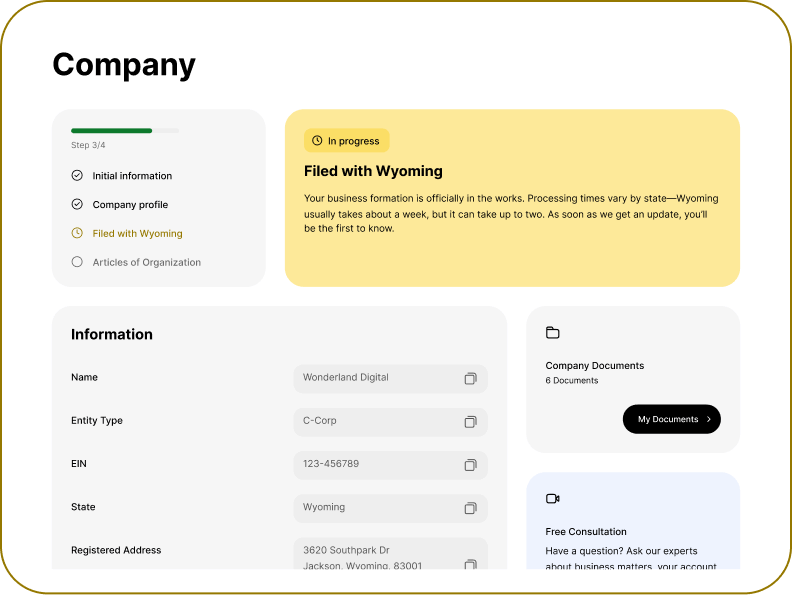792x595 pixels.
Task: Copy the State field value
Action: coord(470,508)
